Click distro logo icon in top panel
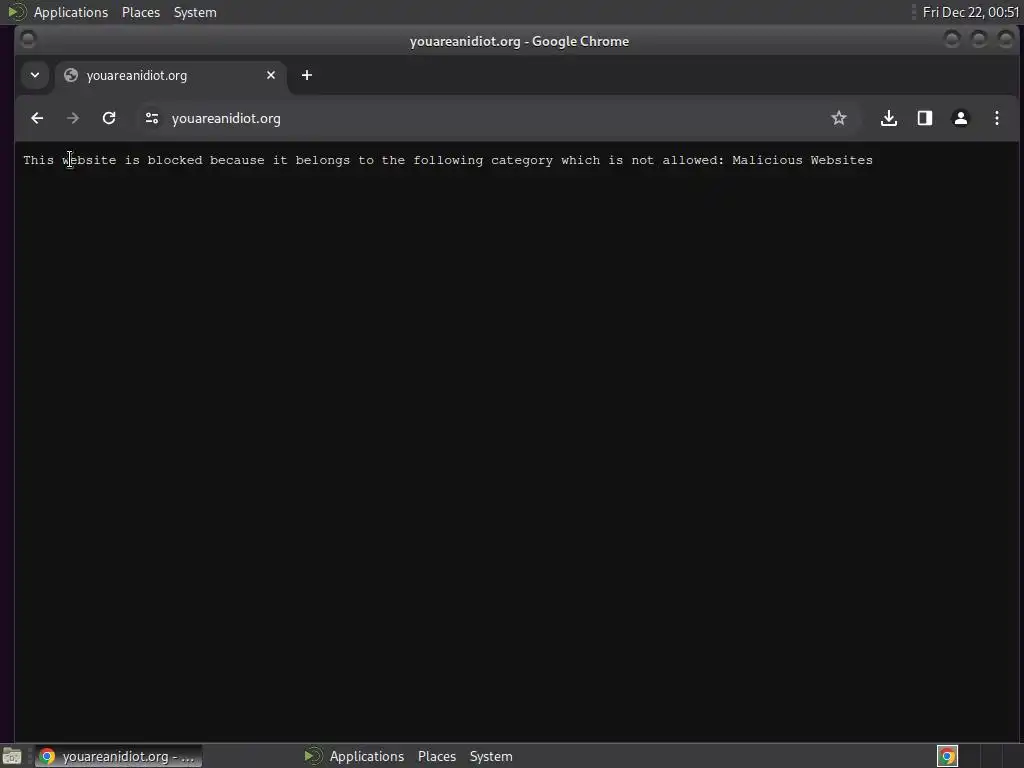The image size is (1024, 768). [x=16, y=12]
